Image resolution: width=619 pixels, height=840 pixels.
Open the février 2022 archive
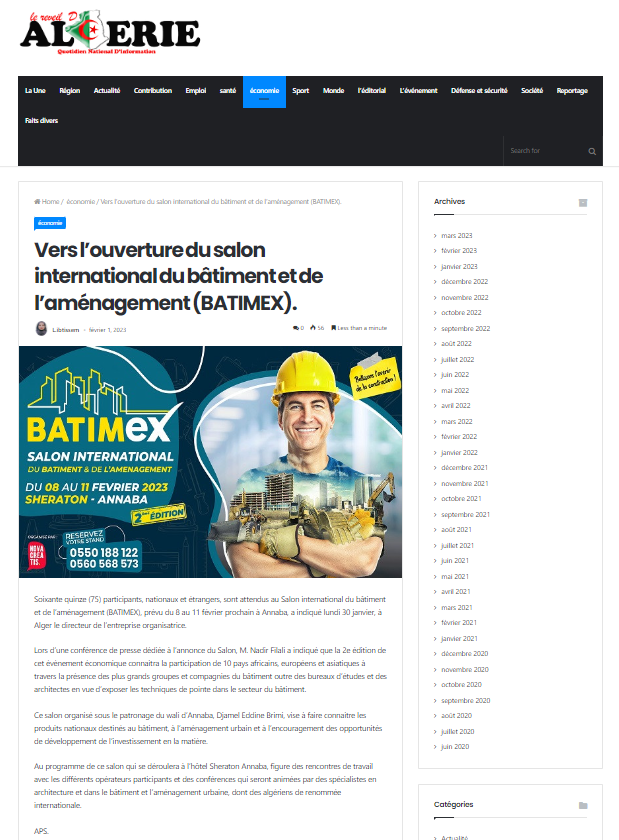(459, 437)
